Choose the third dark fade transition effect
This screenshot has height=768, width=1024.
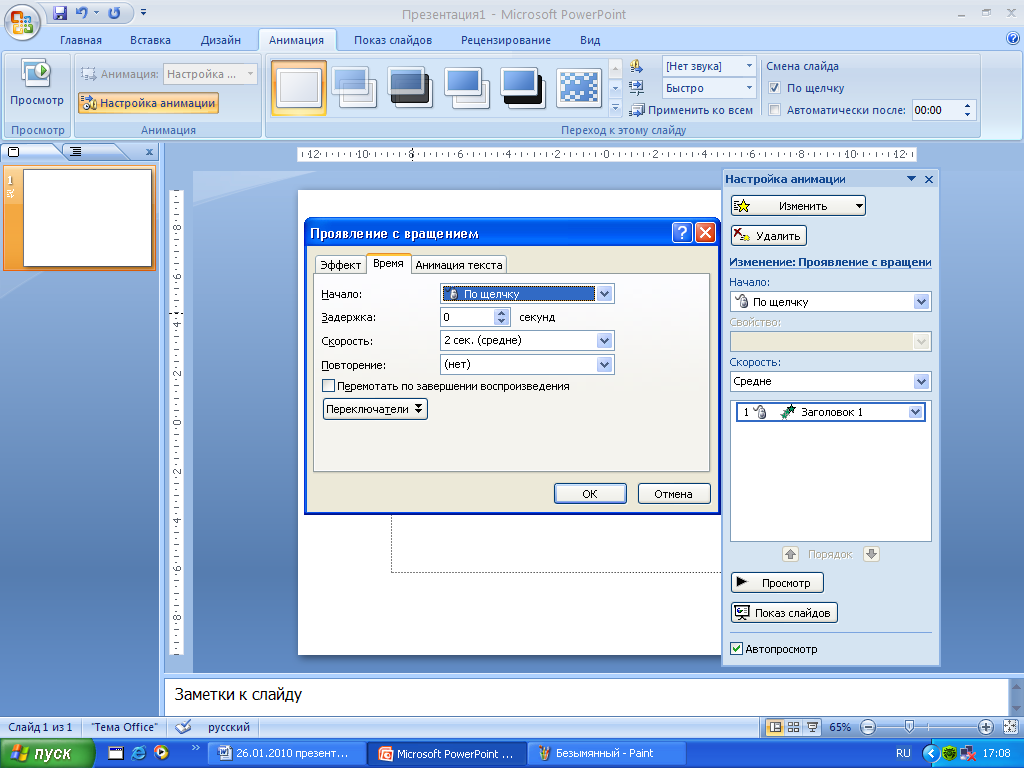tap(410, 88)
